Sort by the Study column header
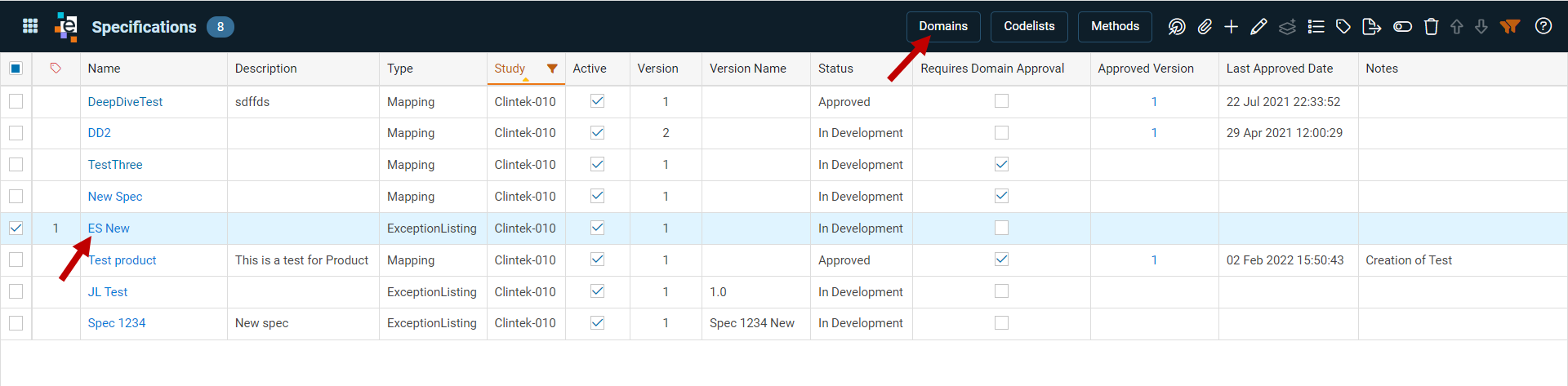 coord(510,69)
